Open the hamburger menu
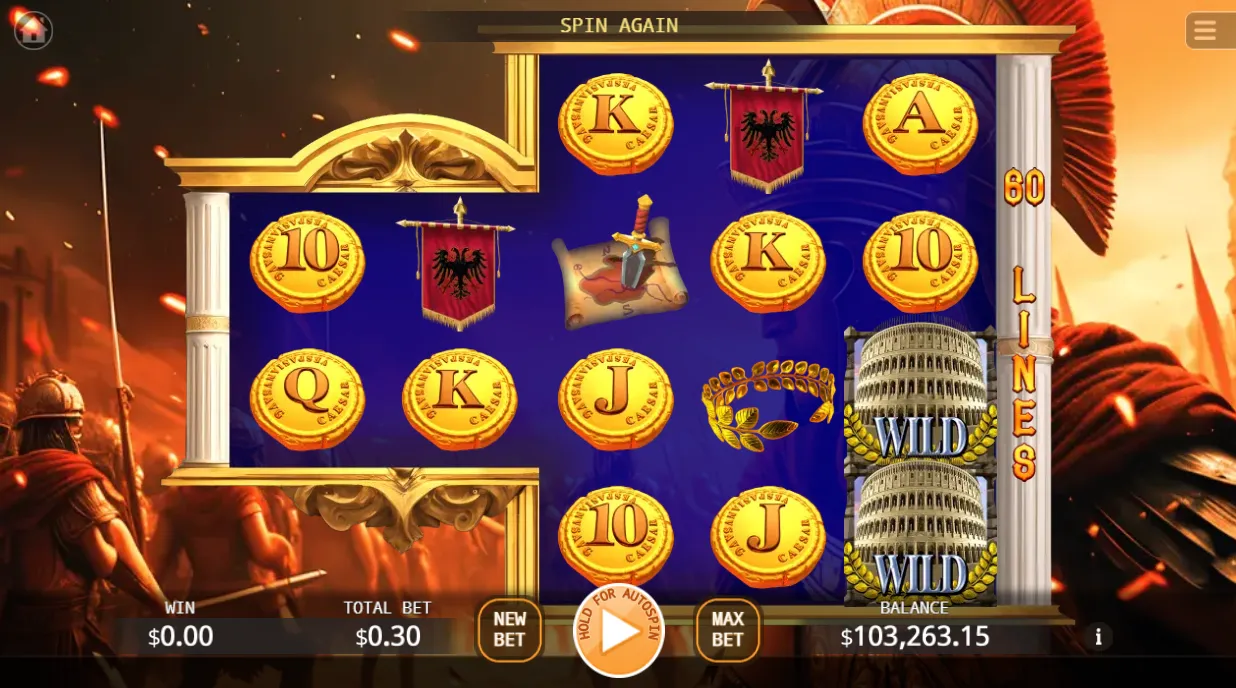 (1205, 30)
